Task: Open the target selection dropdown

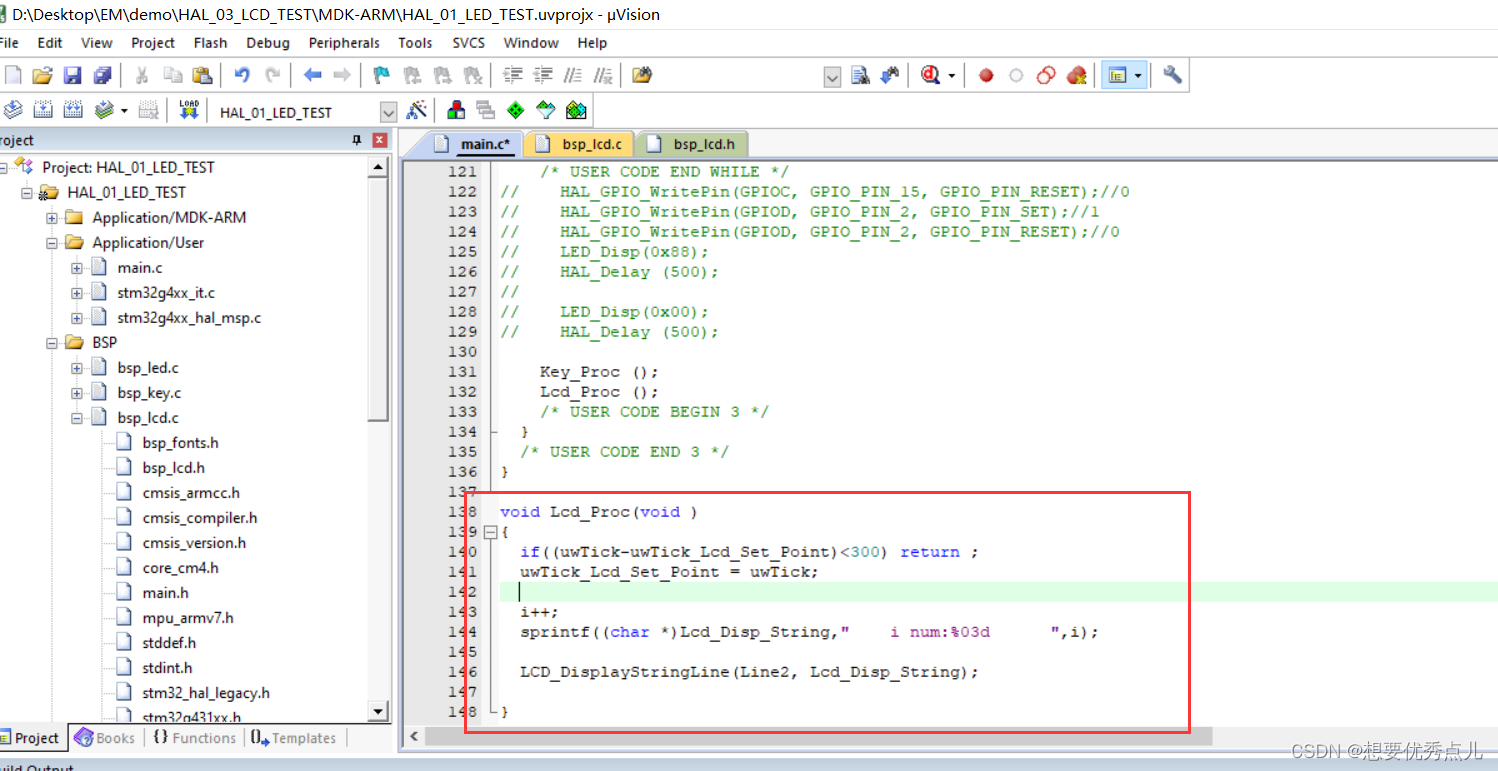Action: (x=388, y=111)
